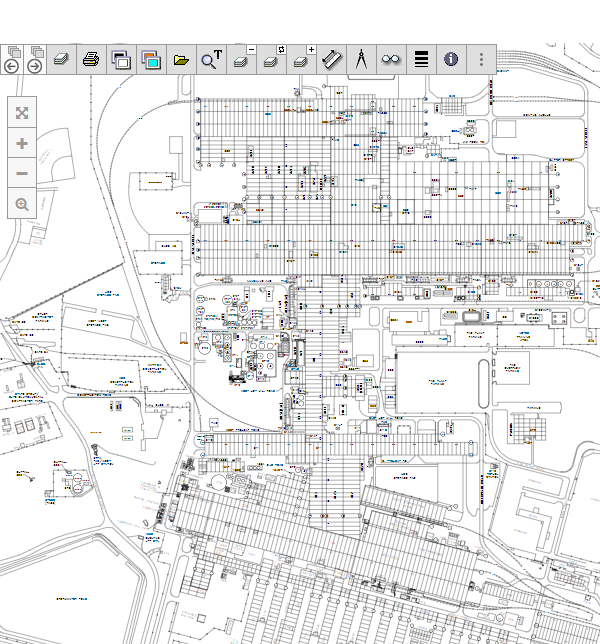Select the compass divider tool
This screenshot has height=644, width=600.
click(x=361, y=59)
